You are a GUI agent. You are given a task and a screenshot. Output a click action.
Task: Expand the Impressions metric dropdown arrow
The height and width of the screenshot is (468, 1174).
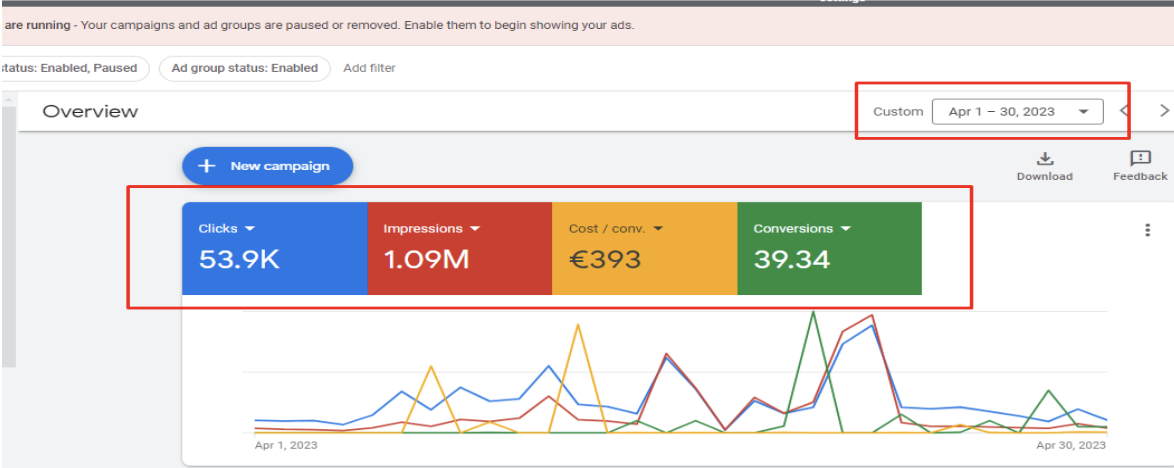coord(475,229)
